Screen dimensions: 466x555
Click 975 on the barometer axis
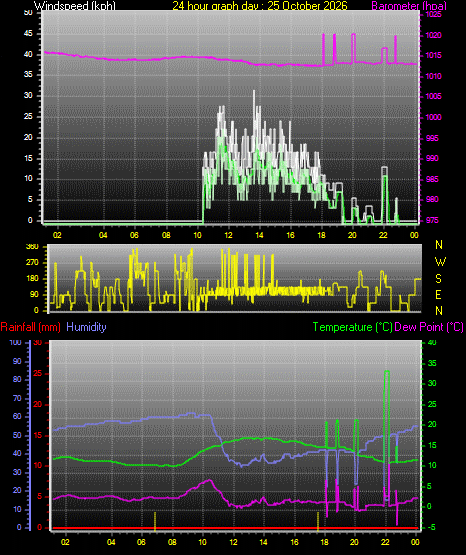[432, 220]
